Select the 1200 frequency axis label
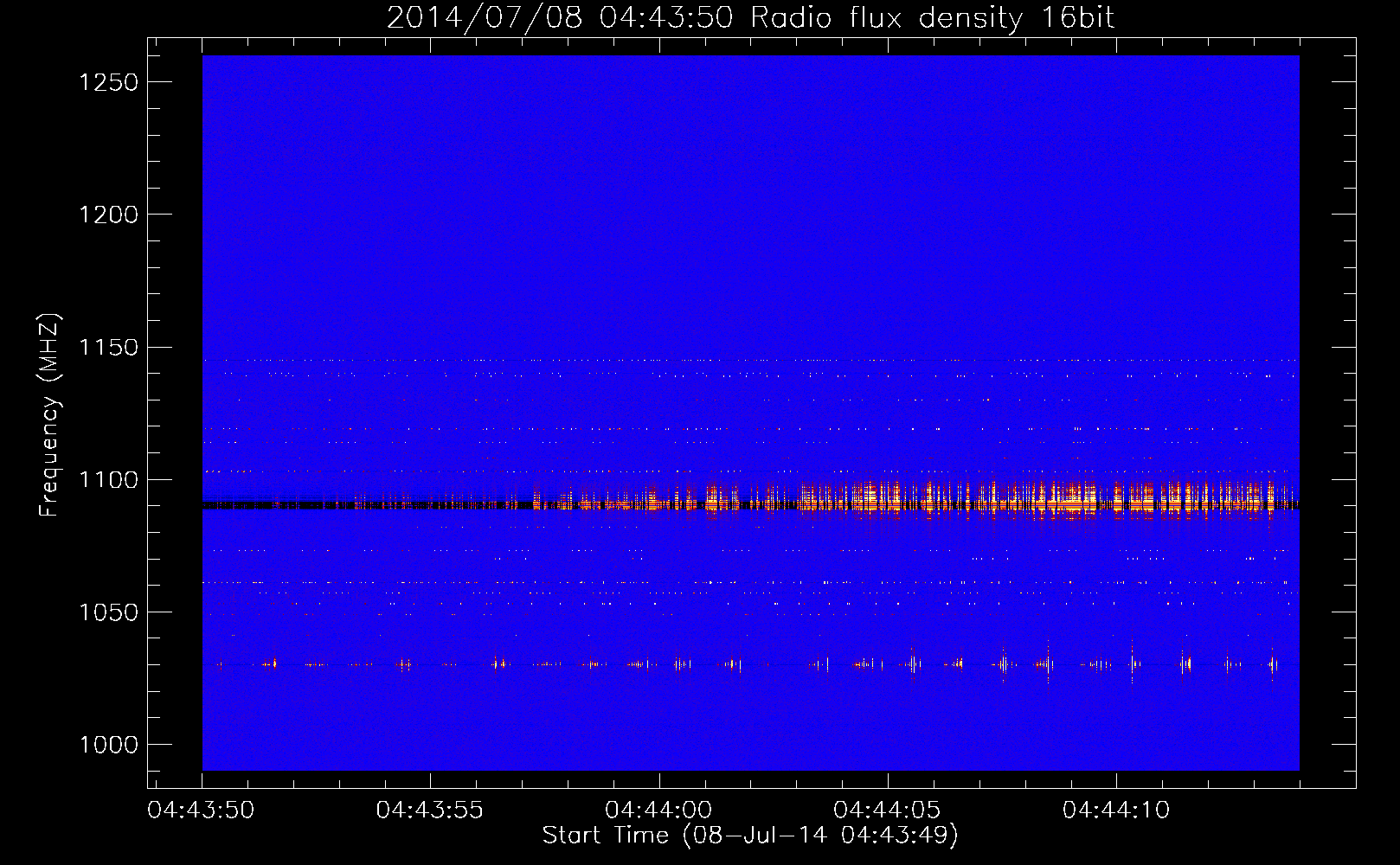This screenshot has height=865, width=1400. [109, 215]
